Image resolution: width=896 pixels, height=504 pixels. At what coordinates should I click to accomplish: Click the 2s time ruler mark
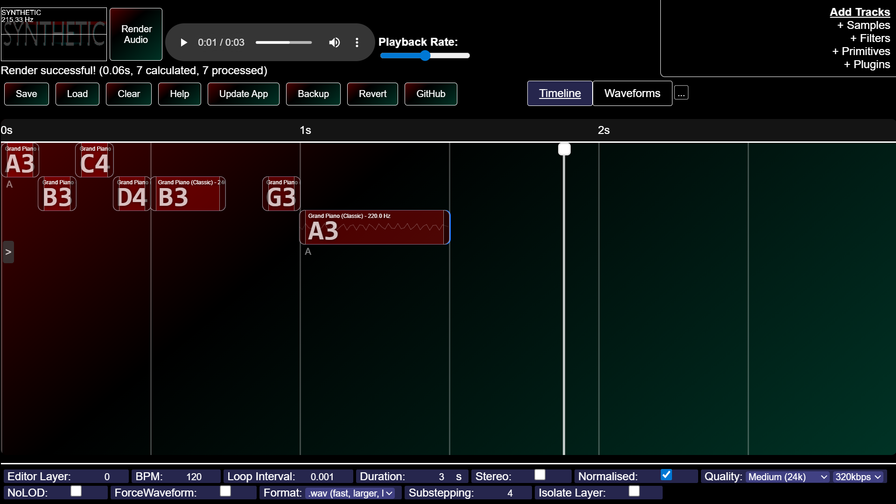coord(603,130)
